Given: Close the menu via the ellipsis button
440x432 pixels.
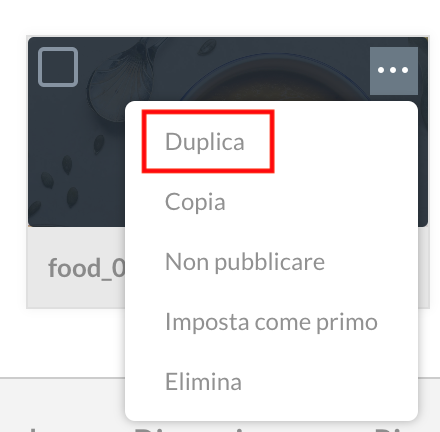Looking at the screenshot, I should [x=394, y=71].
